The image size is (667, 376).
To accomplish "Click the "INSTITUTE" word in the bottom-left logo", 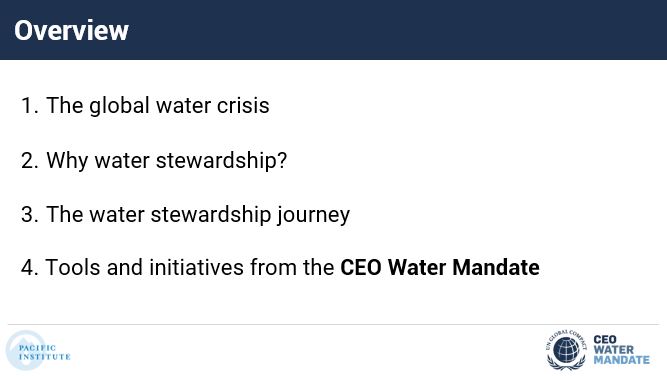I will [45, 357].
